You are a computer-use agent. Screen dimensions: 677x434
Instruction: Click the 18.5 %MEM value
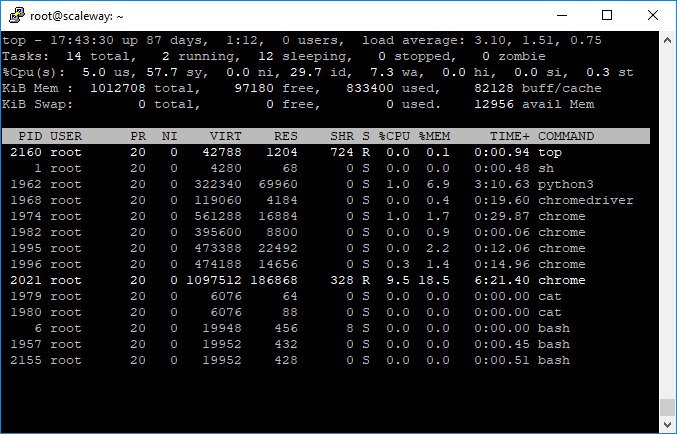(434, 280)
